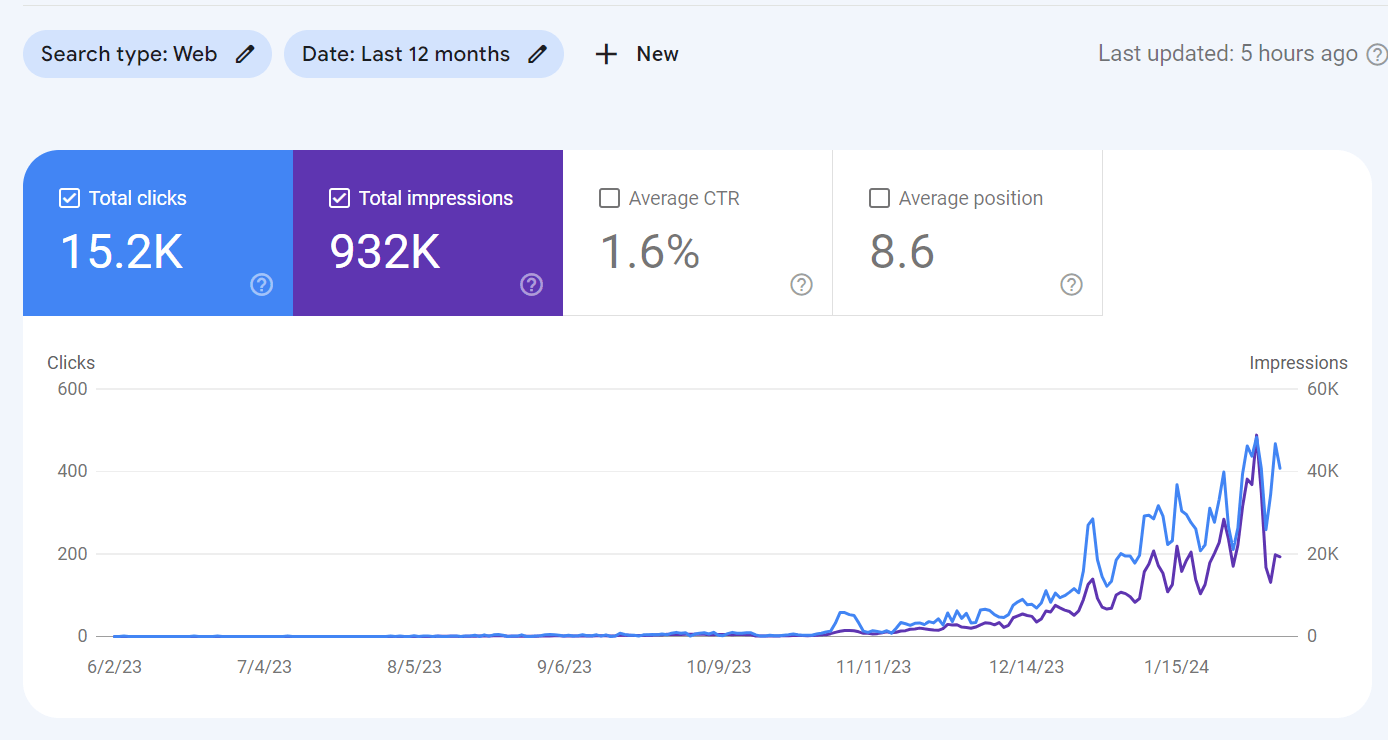Select the 1.6% Average CTR value
Viewport: 1388px width, 740px height.
649,251
